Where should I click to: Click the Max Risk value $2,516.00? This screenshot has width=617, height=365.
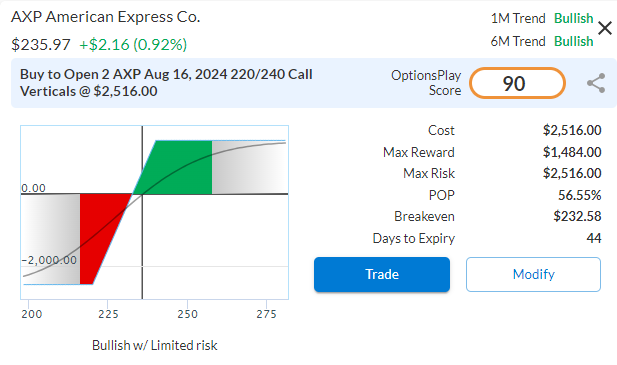coord(572,173)
